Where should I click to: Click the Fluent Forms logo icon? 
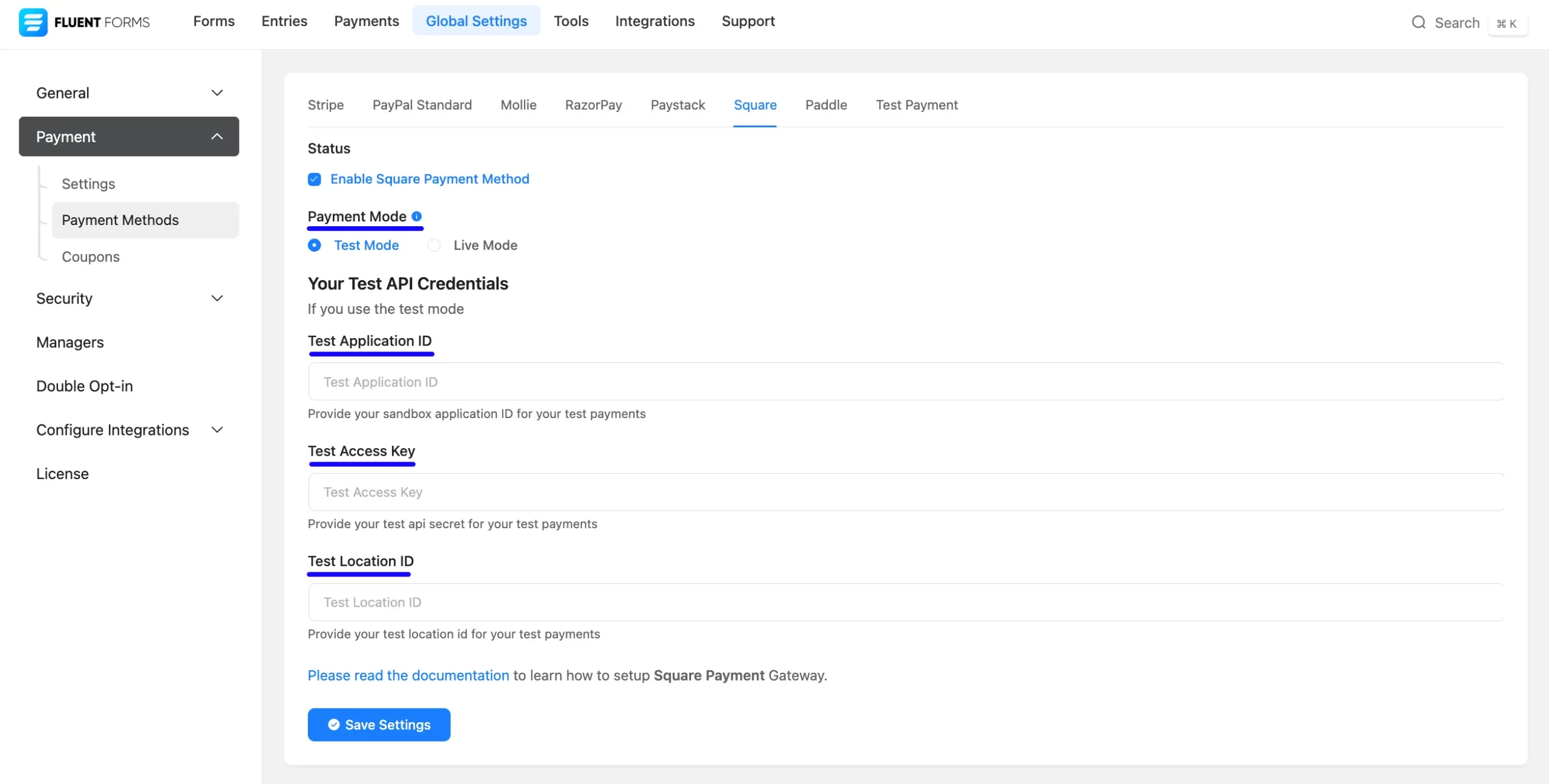coord(33,22)
